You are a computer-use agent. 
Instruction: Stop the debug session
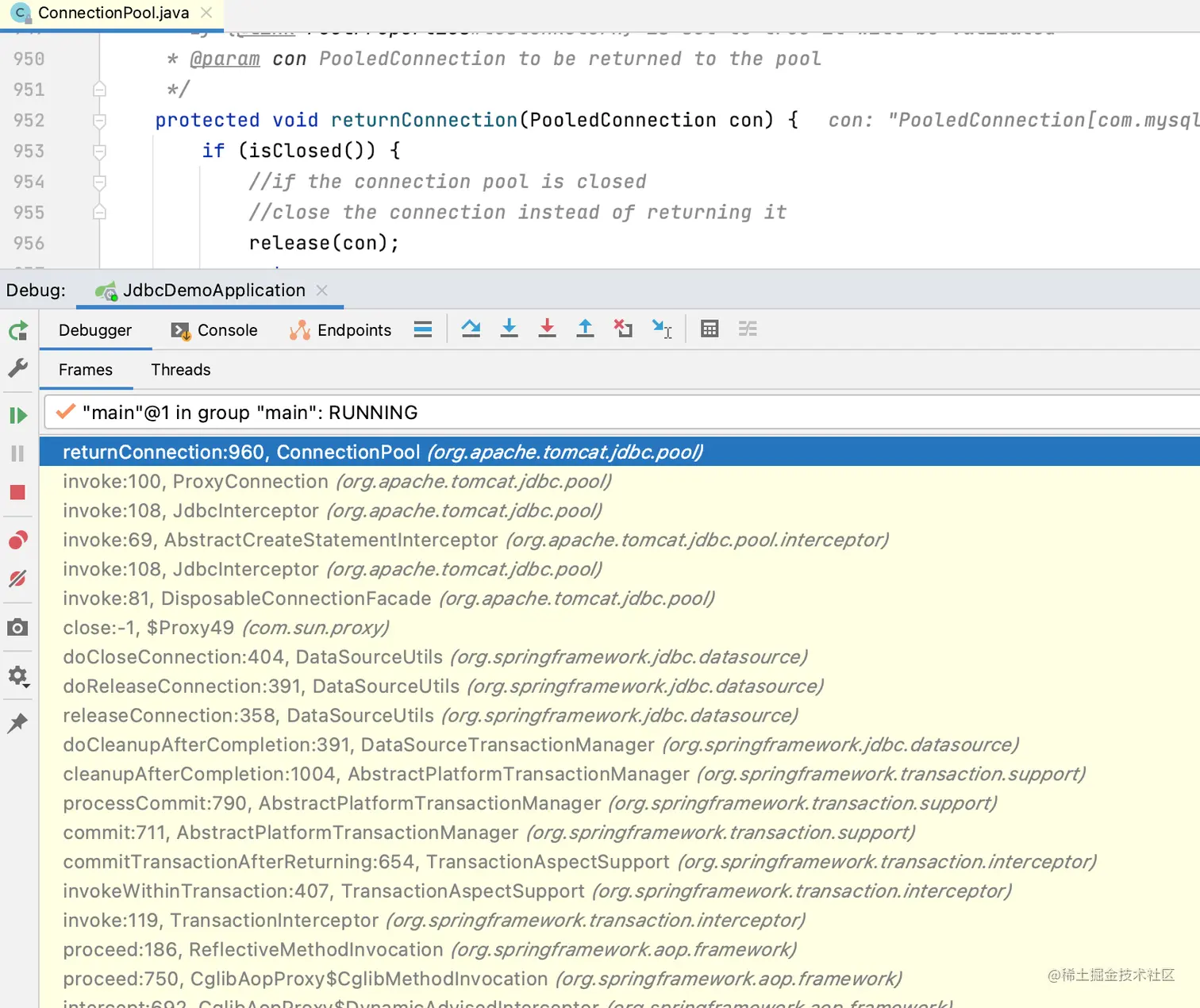[x=18, y=493]
